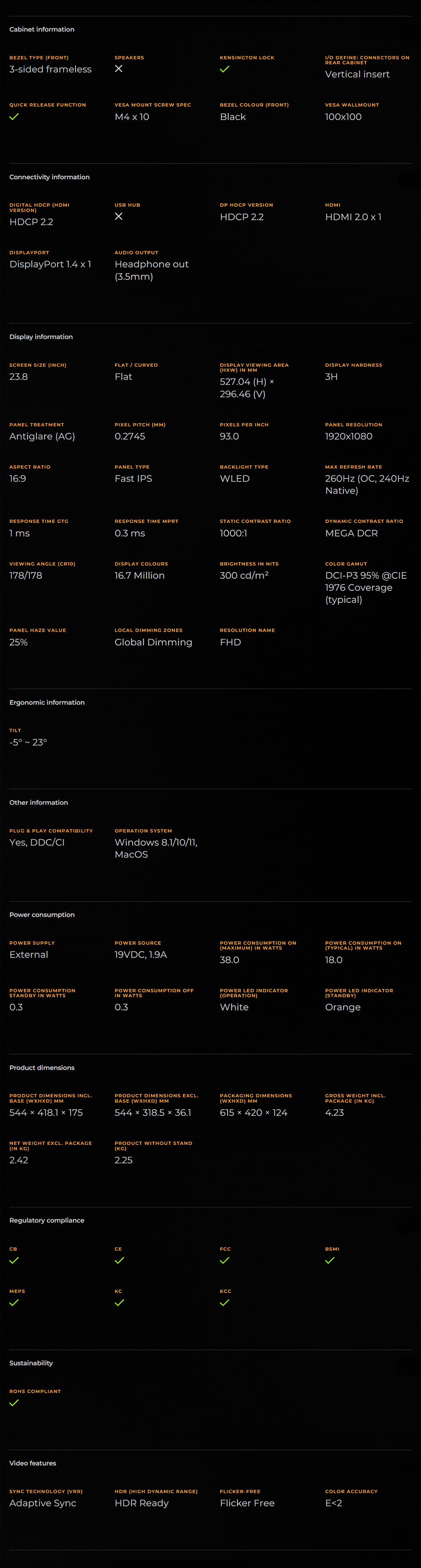The image size is (421, 1568).
Task: Click the X icon under USB Hub
Action: [119, 216]
